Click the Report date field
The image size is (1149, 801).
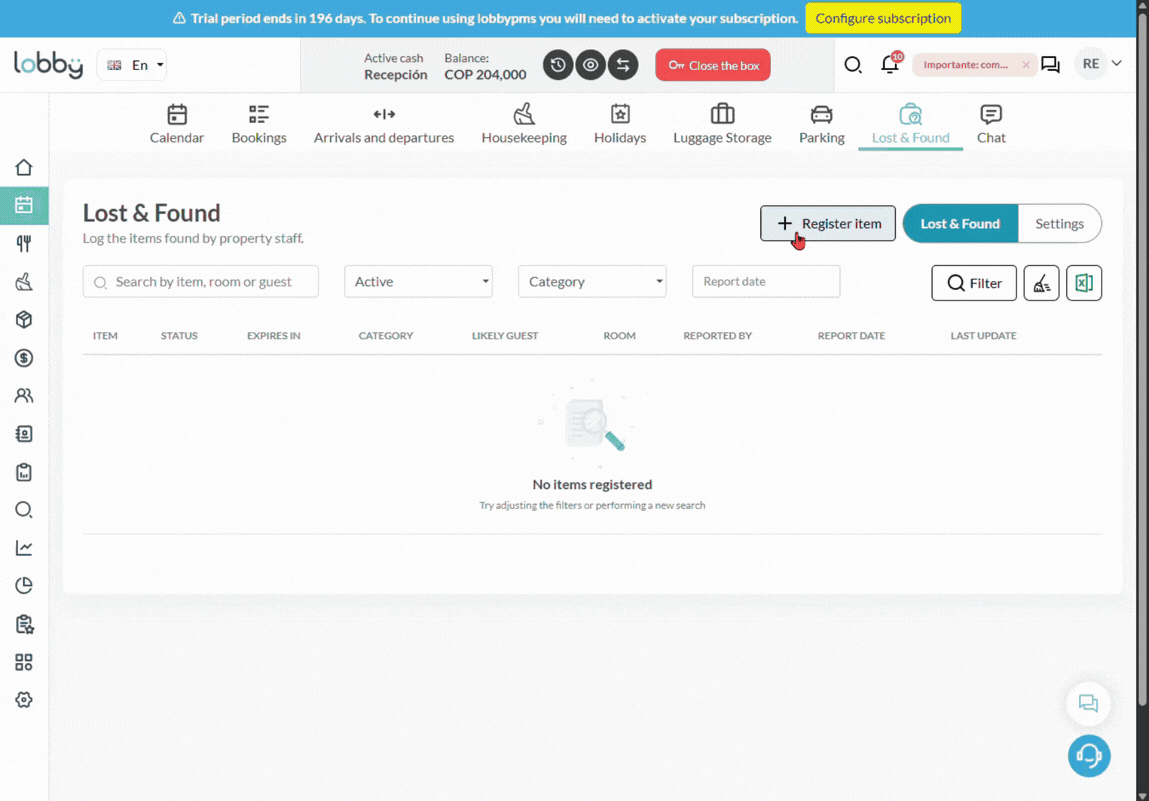(766, 281)
